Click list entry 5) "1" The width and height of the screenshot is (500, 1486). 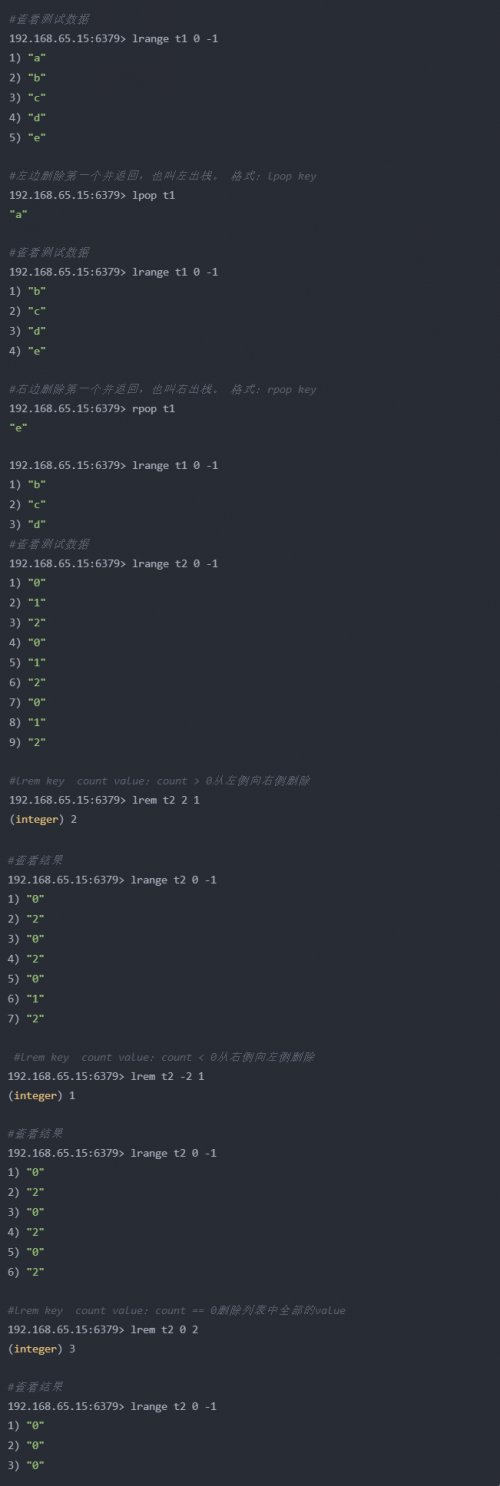(27, 662)
